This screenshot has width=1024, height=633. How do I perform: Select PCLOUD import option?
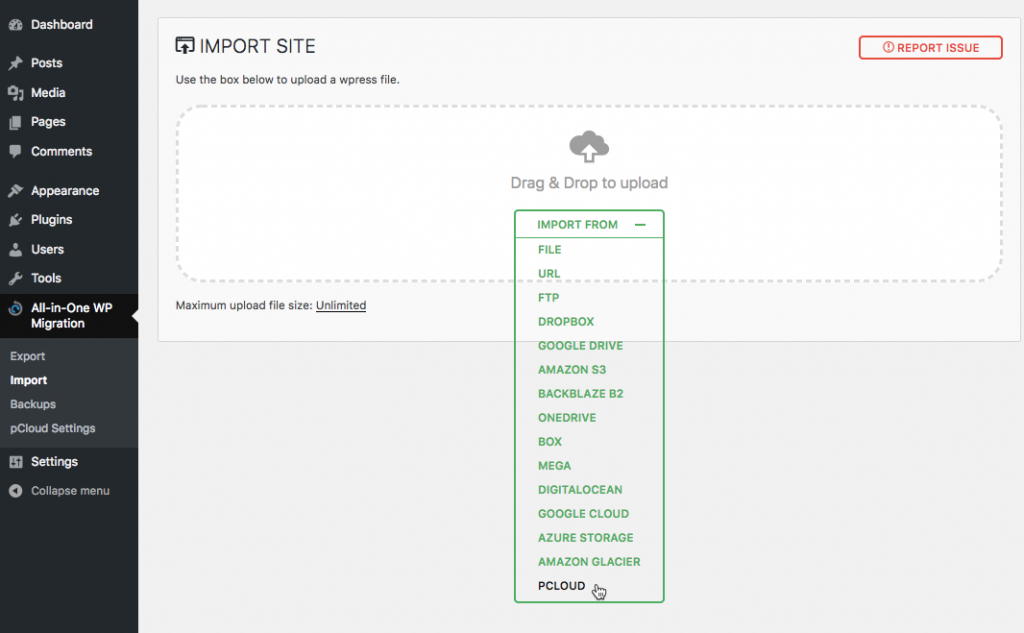tap(562, 586)
